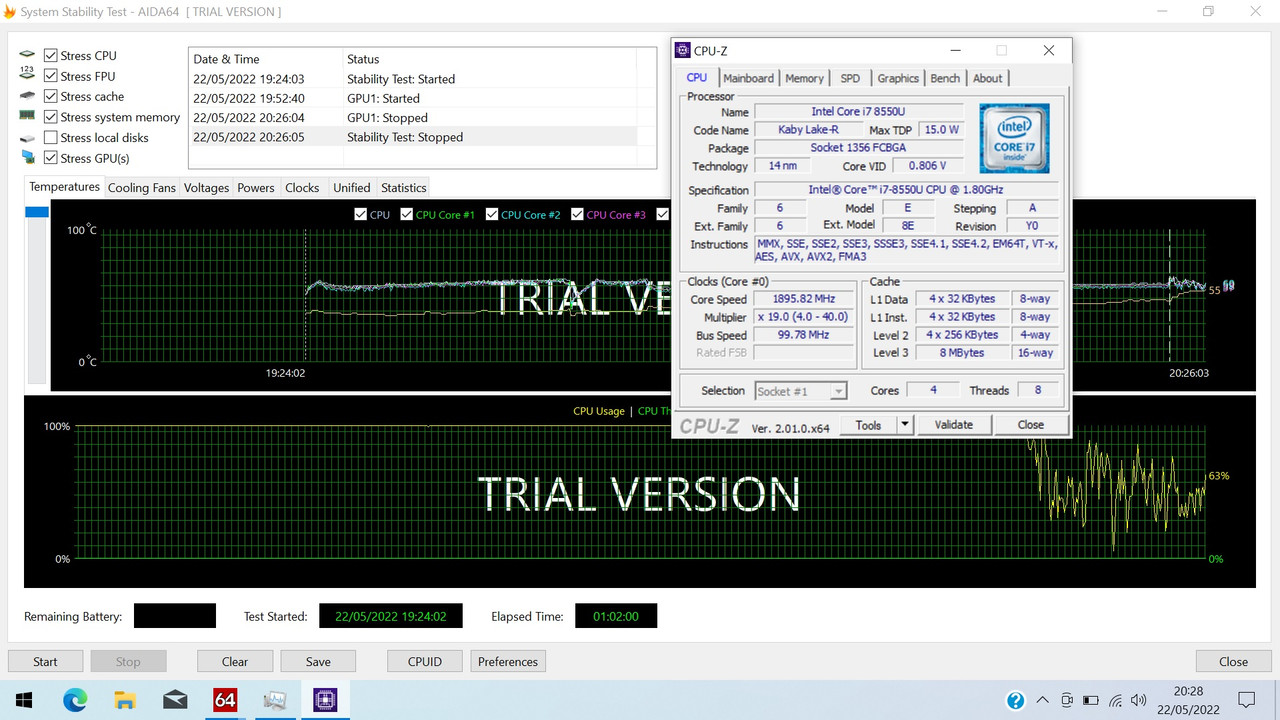Open the stability test taskbar icon
Screen dimensions: 1280x720
pyautogui.click(x=275, y=700)
